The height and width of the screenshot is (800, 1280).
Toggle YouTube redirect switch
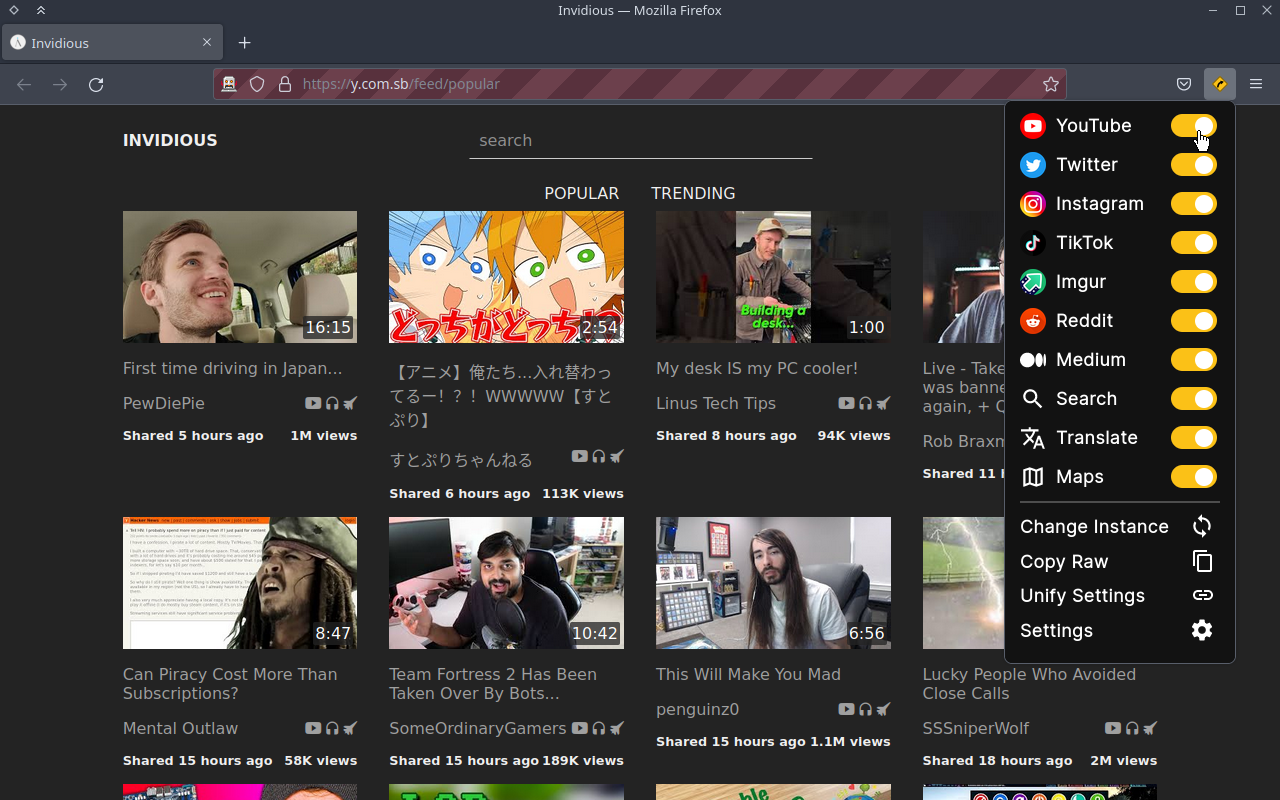point(1194,126)
